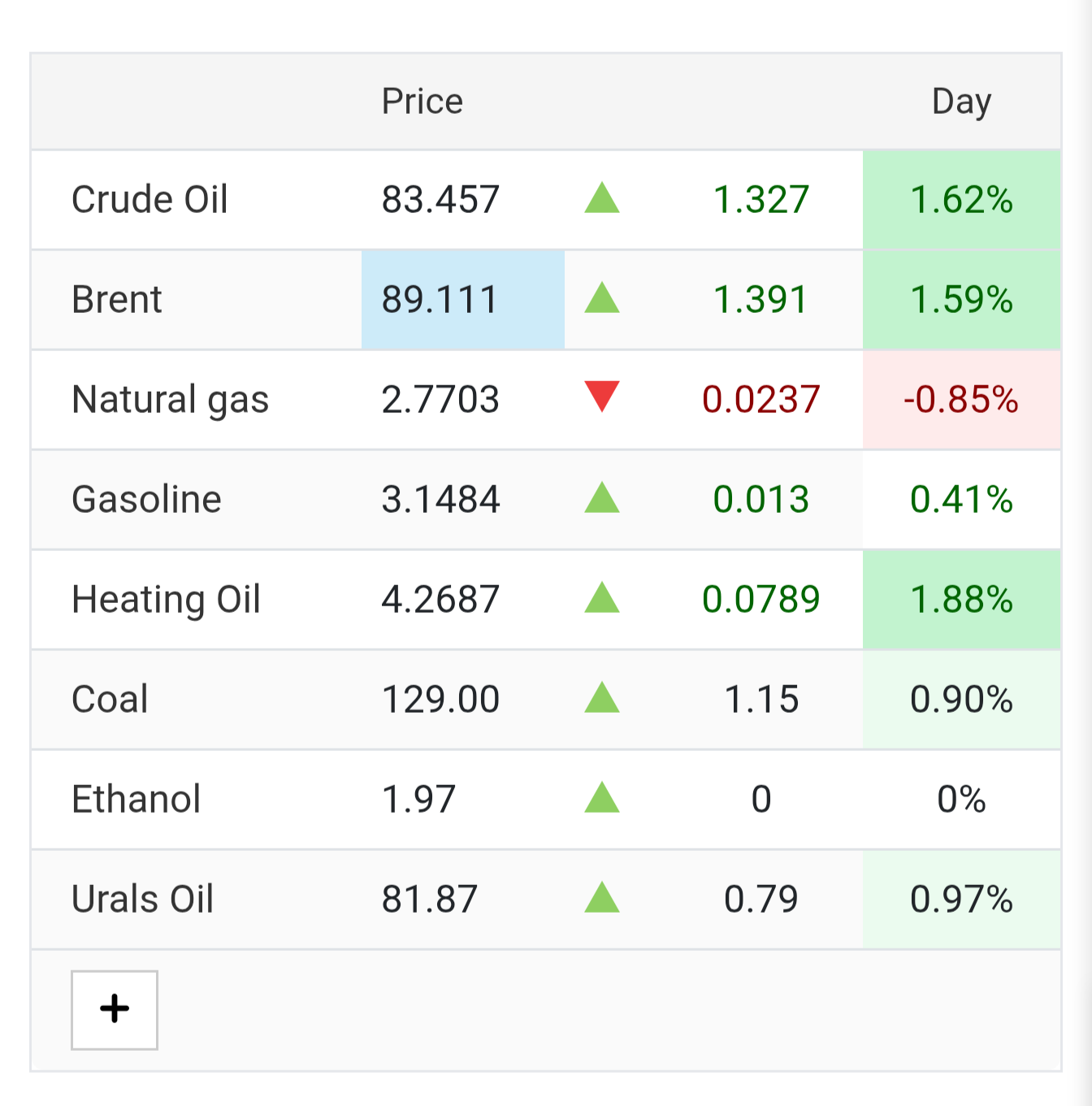
Task: Open the Urals Oil commodity link
Action: point(142,900)
